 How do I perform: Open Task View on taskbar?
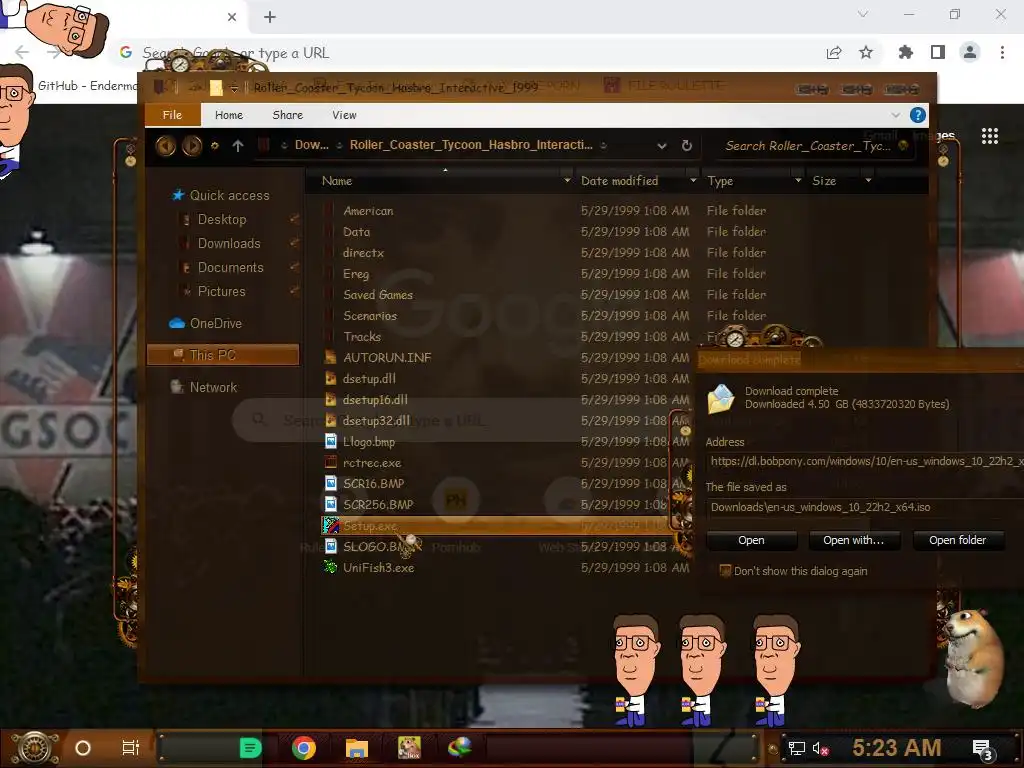[x=131, y=748]
